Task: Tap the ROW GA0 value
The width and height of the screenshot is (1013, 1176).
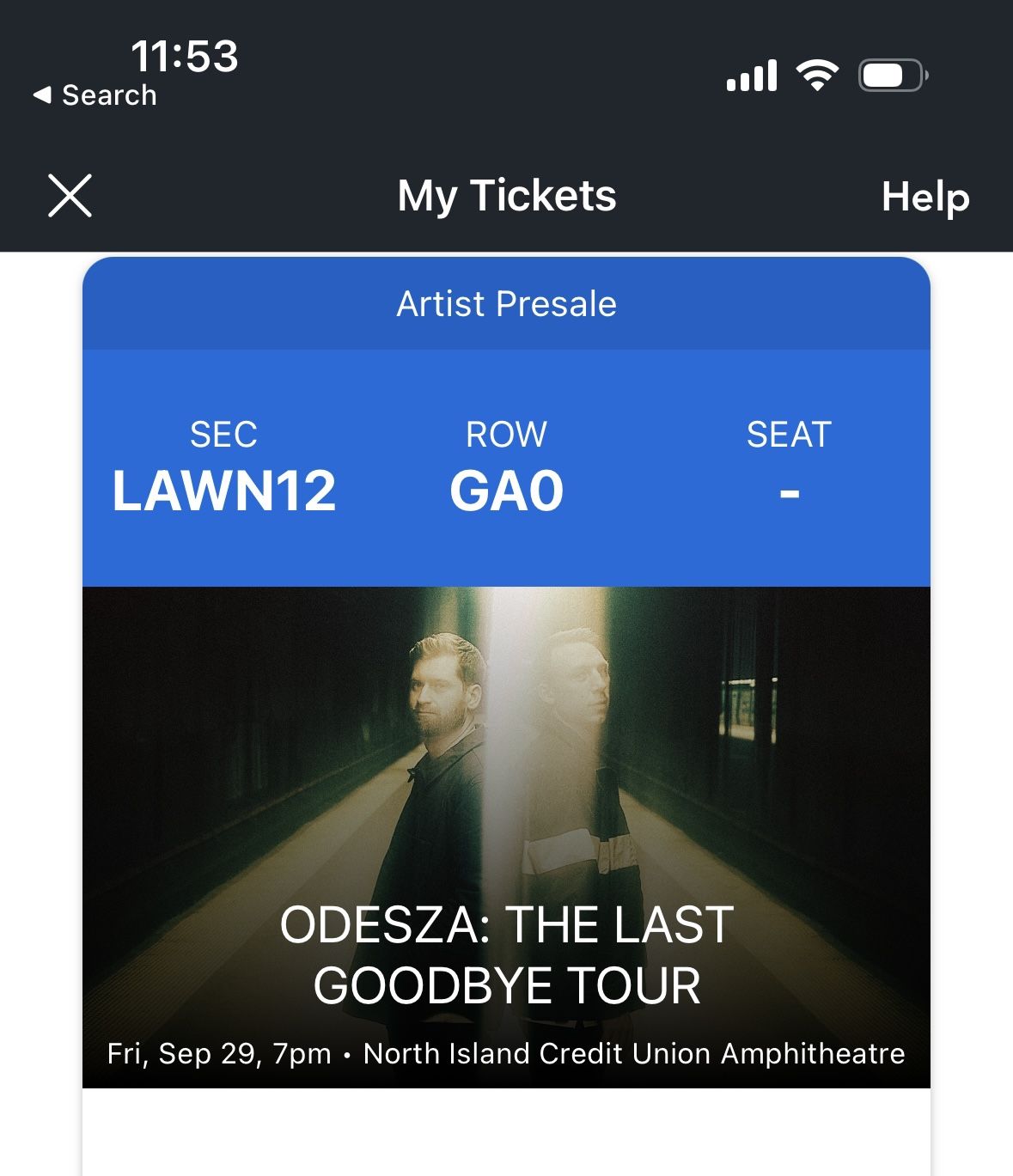Action: click(507, 491)
